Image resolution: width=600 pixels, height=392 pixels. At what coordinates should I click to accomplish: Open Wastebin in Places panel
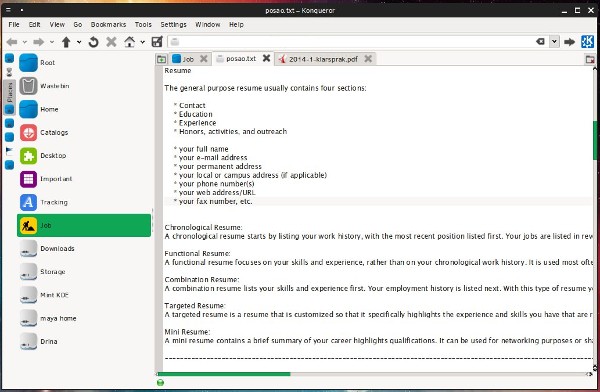84,86
